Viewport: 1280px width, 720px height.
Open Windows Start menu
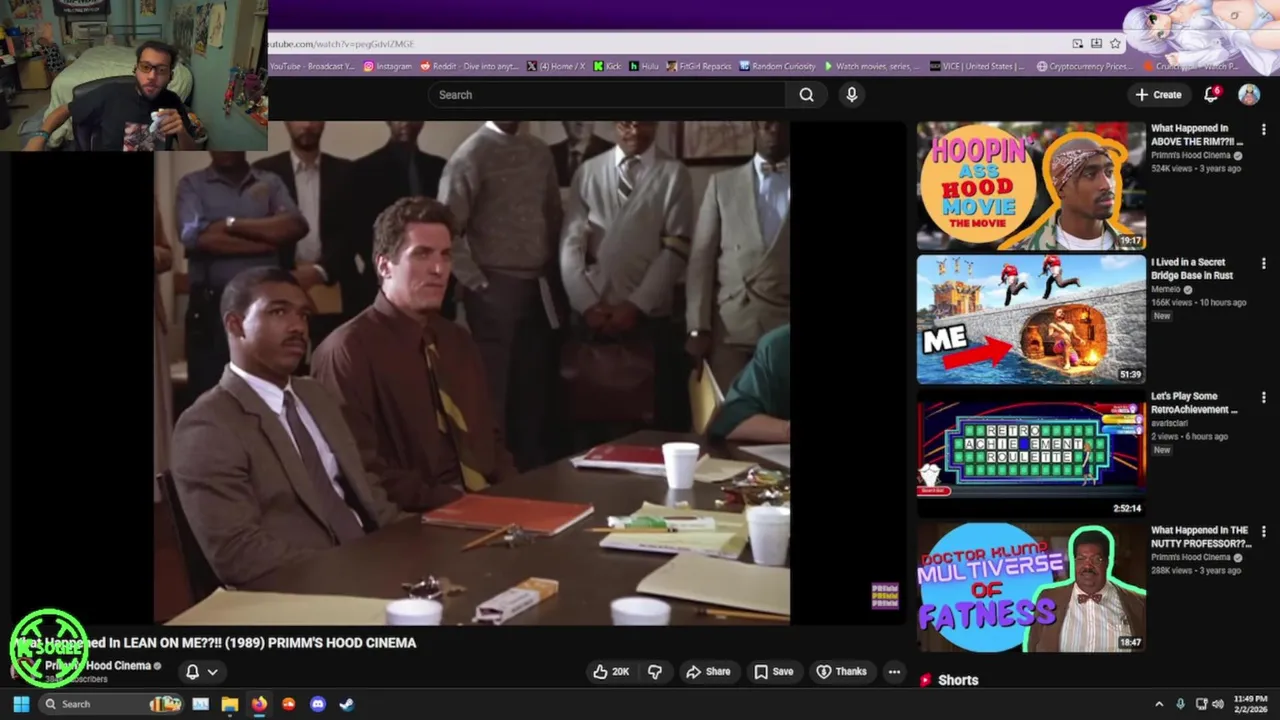click(x=21, y=704)
